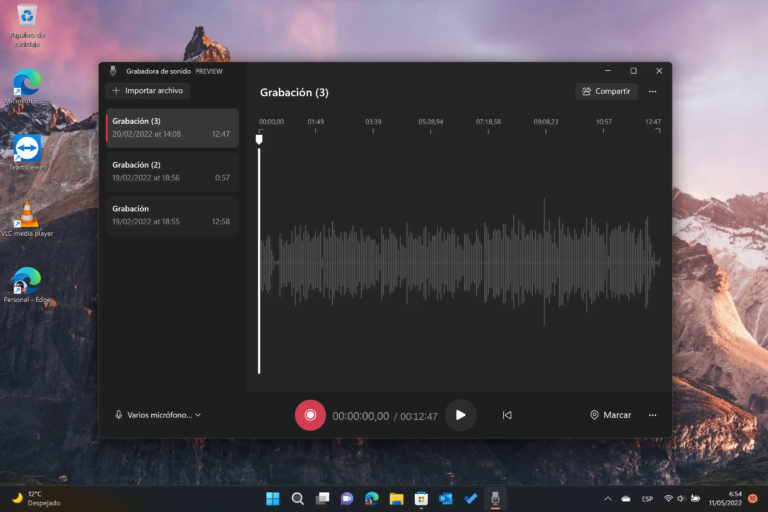Open volume speaker tray icon
Screen dimensions: 768x512
tap(681, 499)
